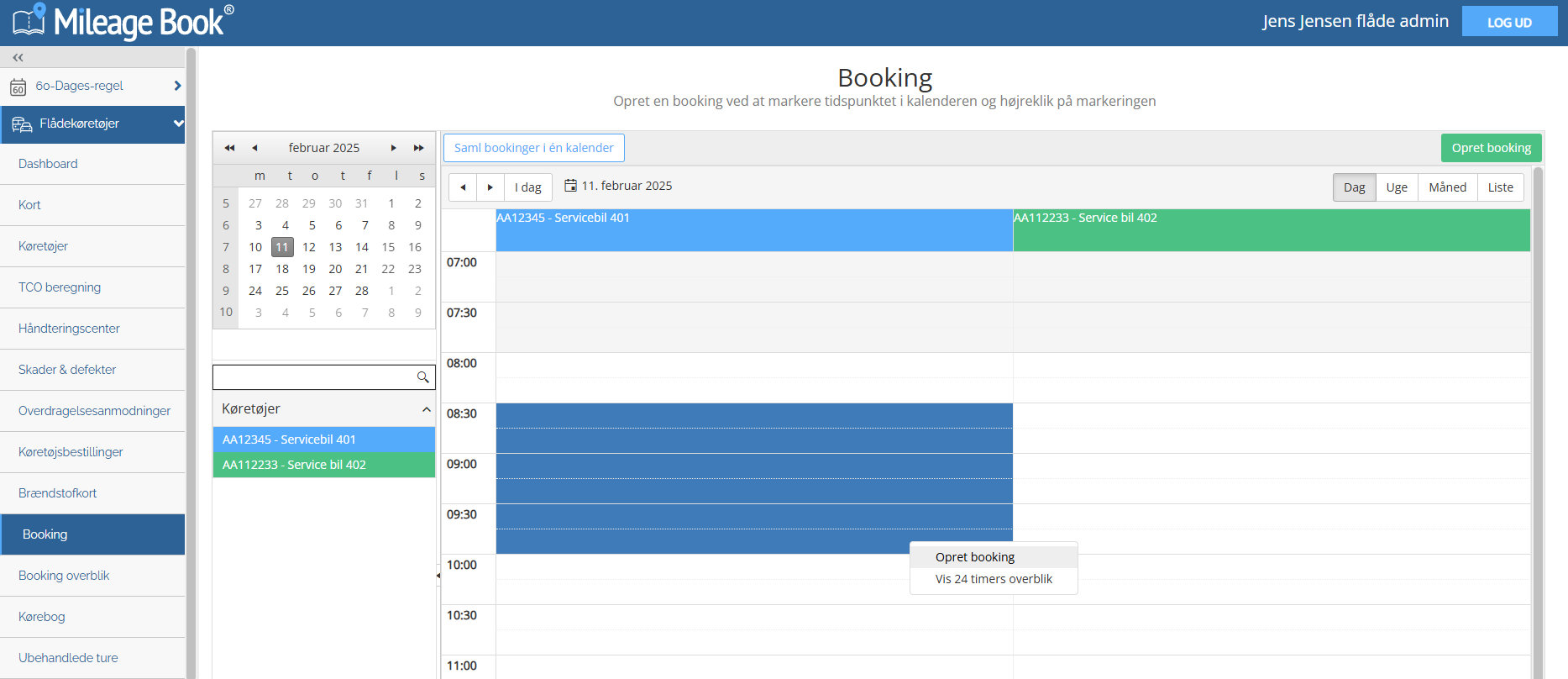Click the AA12345 - Servicebil 401 column header
This screenshot has height=679, width=1568.
pyautogui.click(x=754, y=230)
